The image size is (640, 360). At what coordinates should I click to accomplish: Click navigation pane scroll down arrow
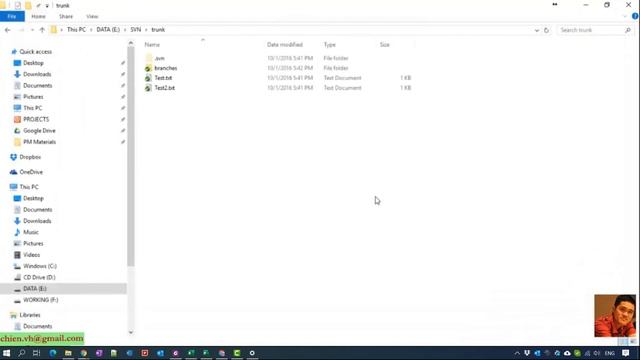(131, 332)
